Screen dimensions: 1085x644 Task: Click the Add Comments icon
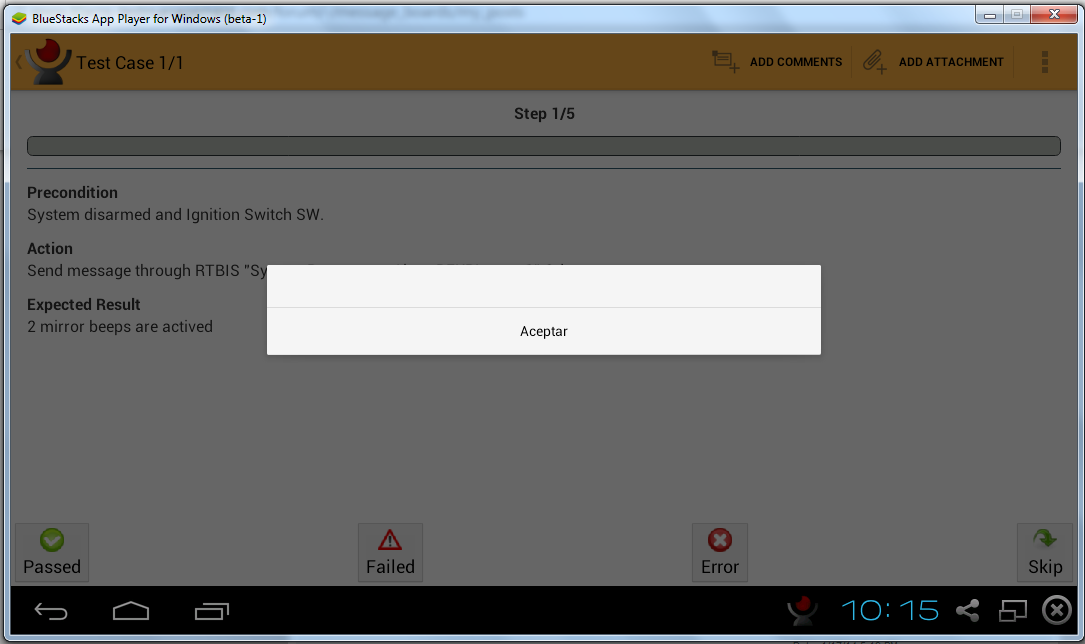click(725, 62)
